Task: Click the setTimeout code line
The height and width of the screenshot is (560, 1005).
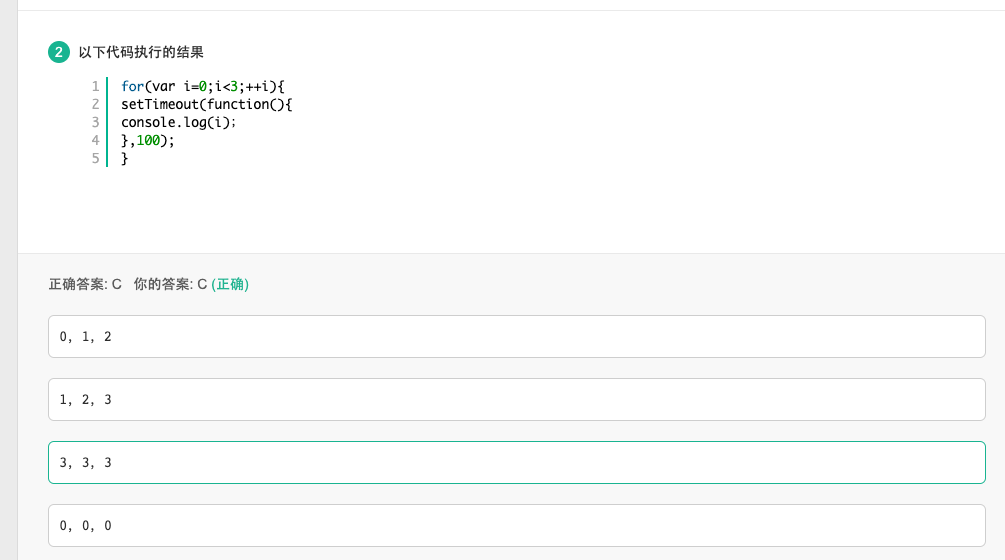Action: point(206,104)
